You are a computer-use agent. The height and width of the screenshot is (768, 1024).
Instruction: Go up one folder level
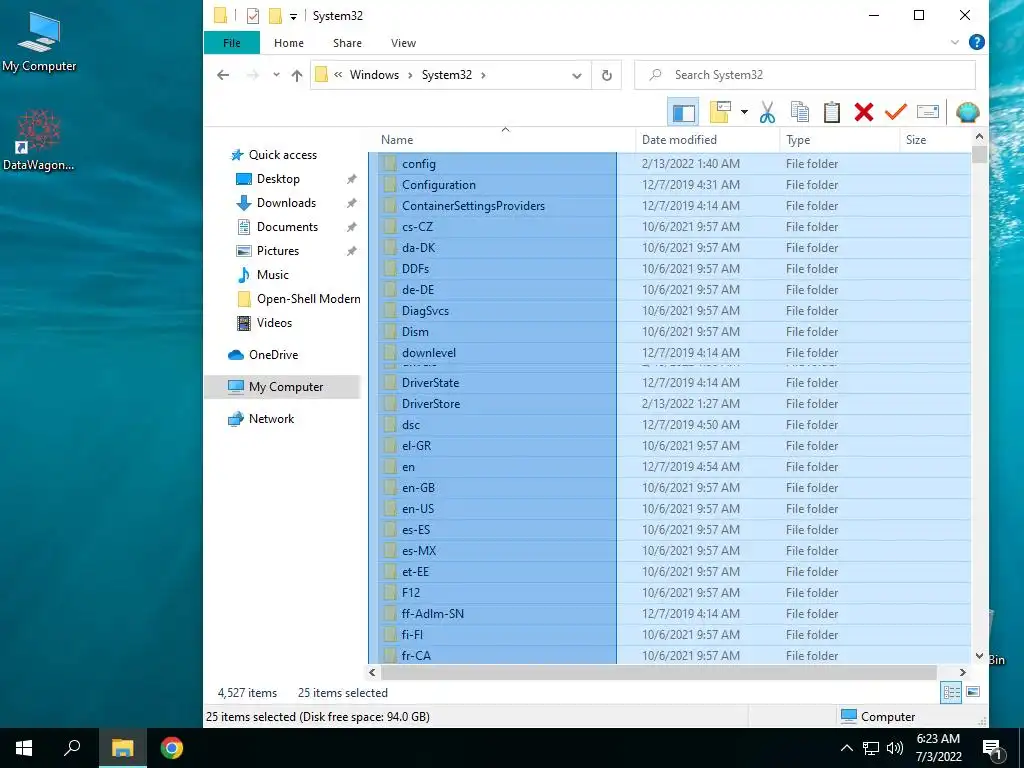(296, 75)
